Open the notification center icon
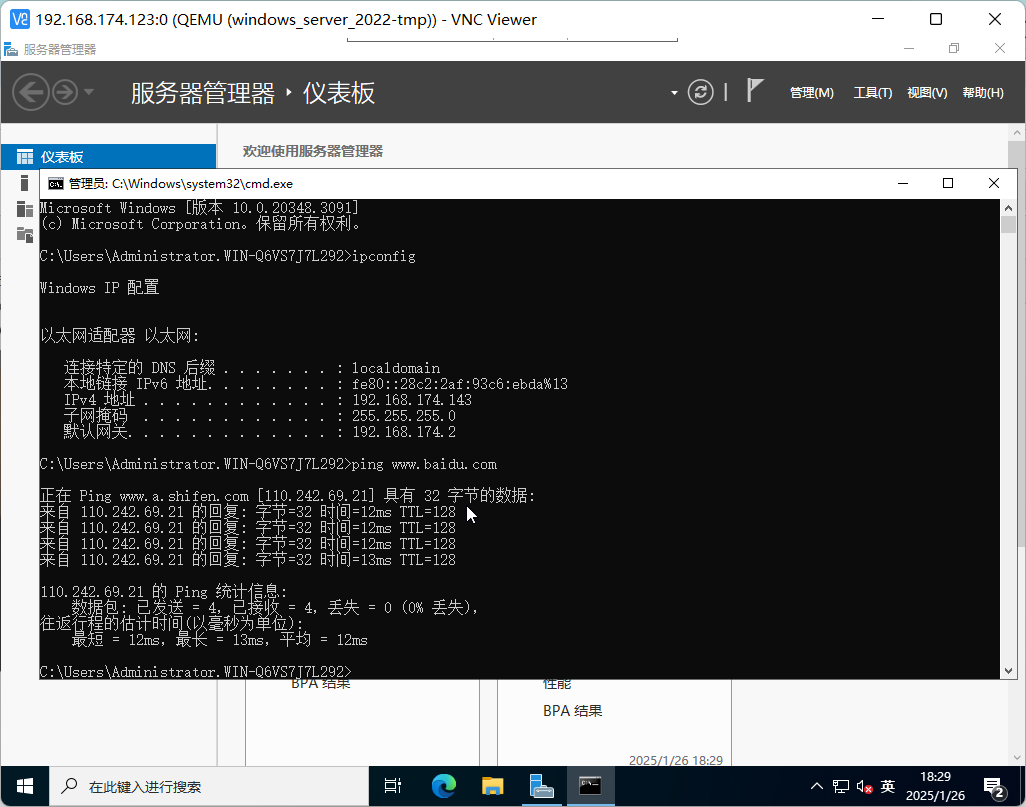 [995, 787]
